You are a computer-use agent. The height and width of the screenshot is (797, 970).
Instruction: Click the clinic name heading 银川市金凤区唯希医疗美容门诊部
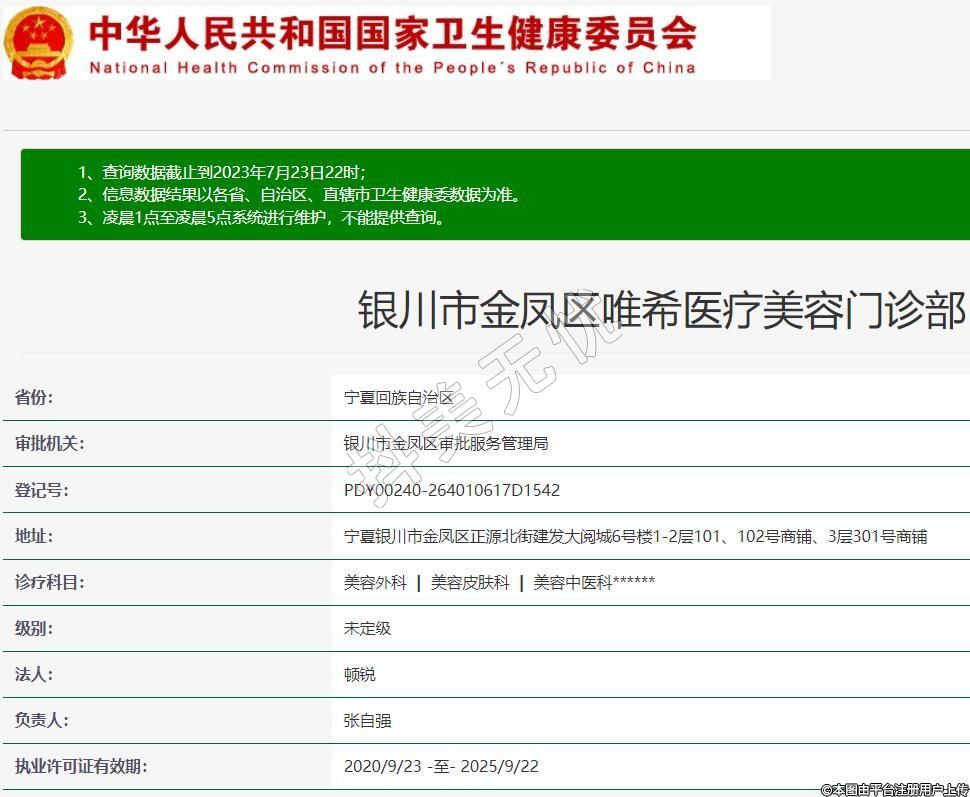[x=661, y=310]
